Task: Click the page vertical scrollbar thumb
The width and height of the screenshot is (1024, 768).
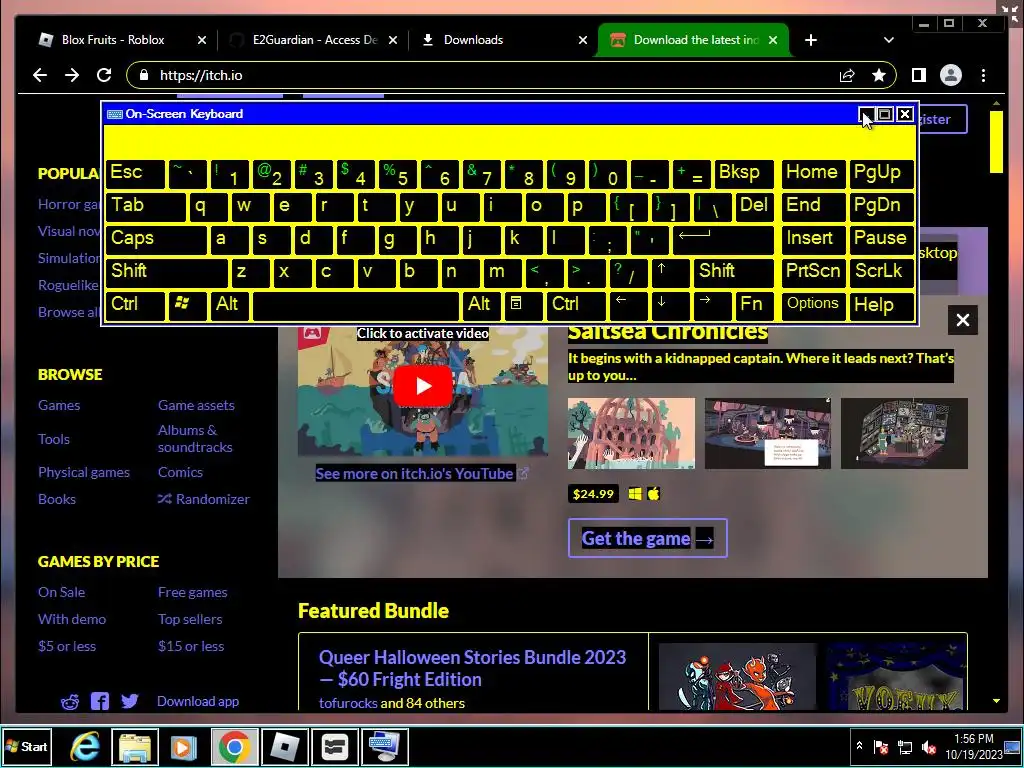Action: [x=996, y=142]
